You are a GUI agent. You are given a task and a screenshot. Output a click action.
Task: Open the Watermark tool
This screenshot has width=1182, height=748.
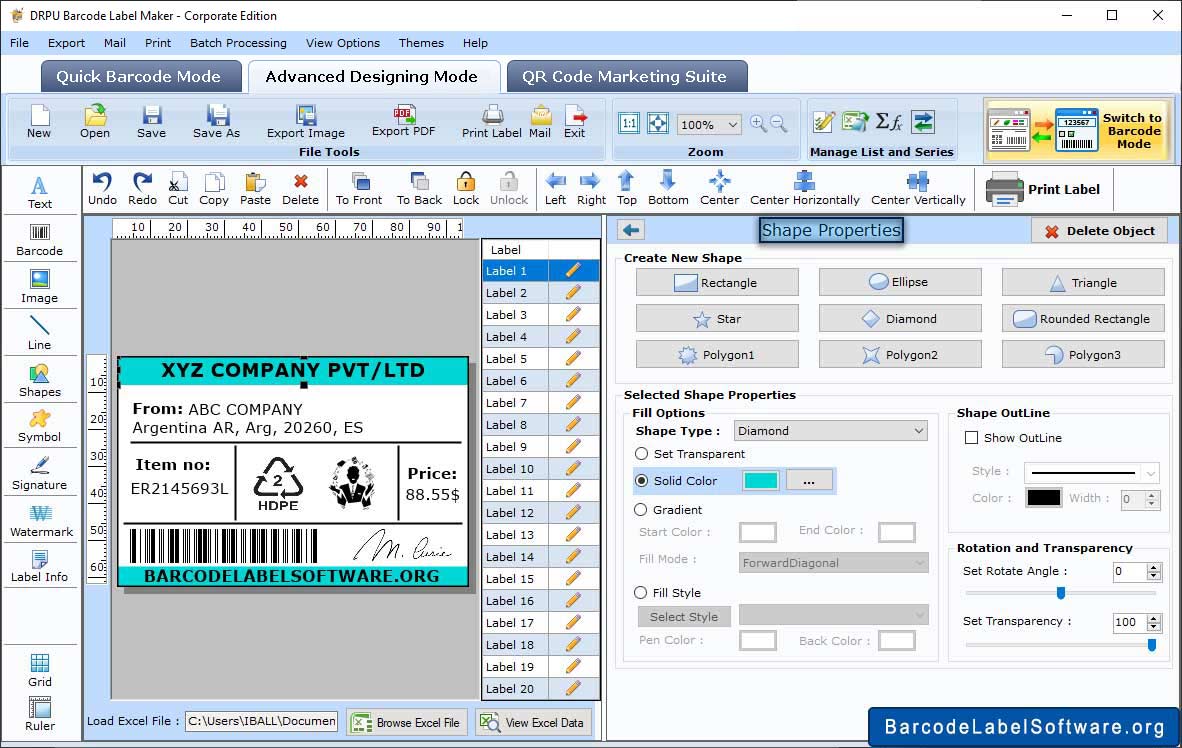coord(41,520)
